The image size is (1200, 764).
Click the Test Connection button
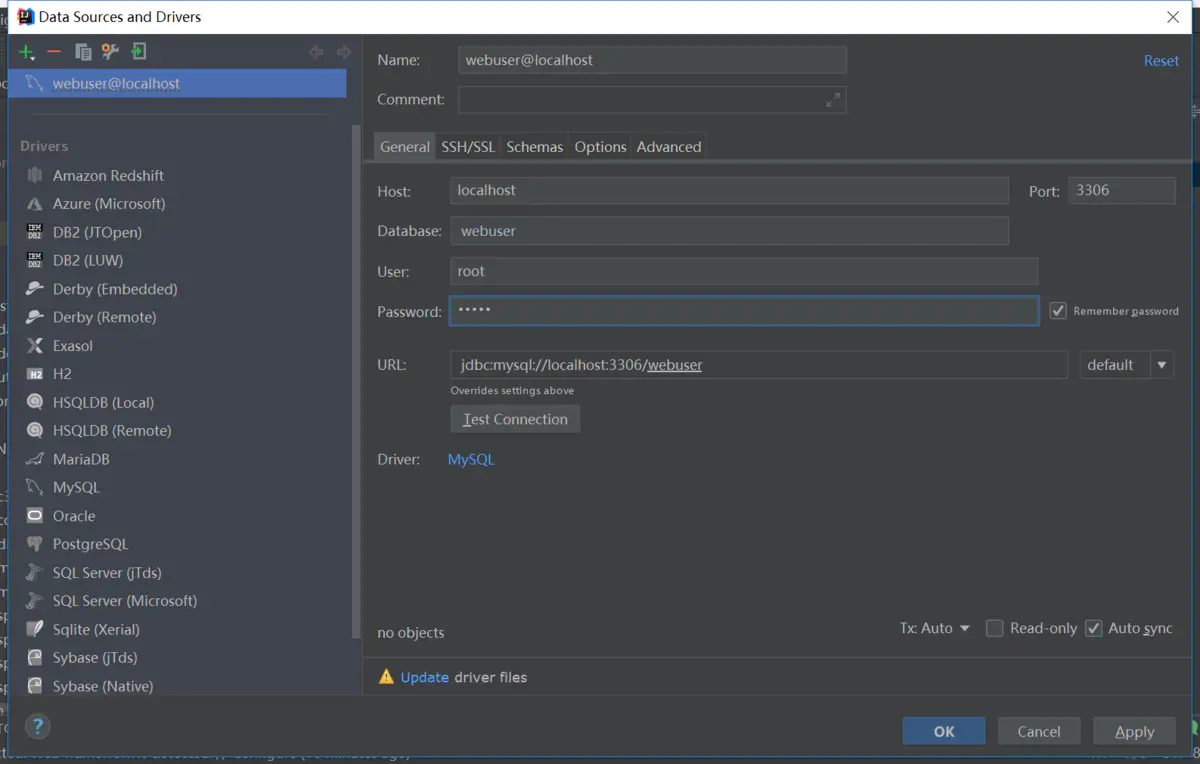click(x=514, y=419)
